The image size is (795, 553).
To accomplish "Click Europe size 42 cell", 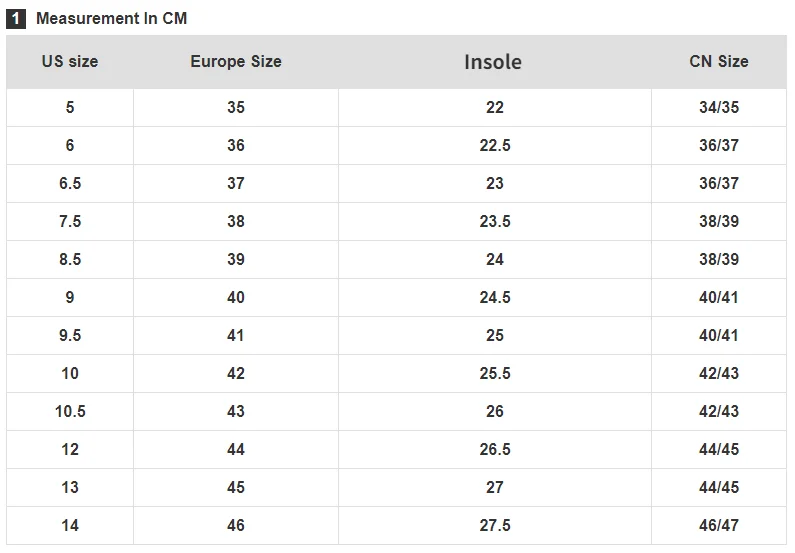I will tap(236, 373).
